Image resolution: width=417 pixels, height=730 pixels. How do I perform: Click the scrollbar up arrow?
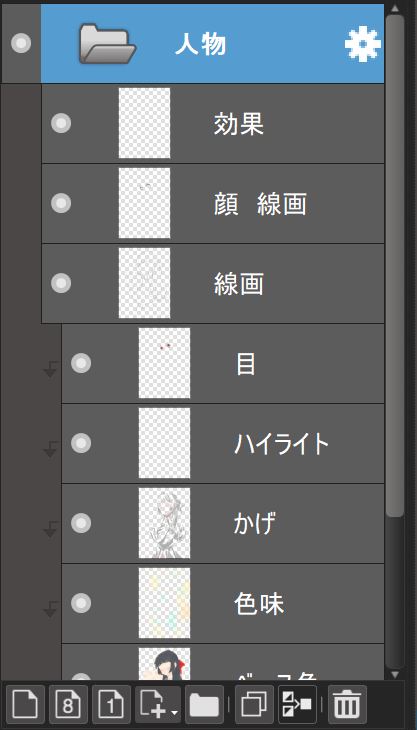pyautogui.click(x=395, y=8)
